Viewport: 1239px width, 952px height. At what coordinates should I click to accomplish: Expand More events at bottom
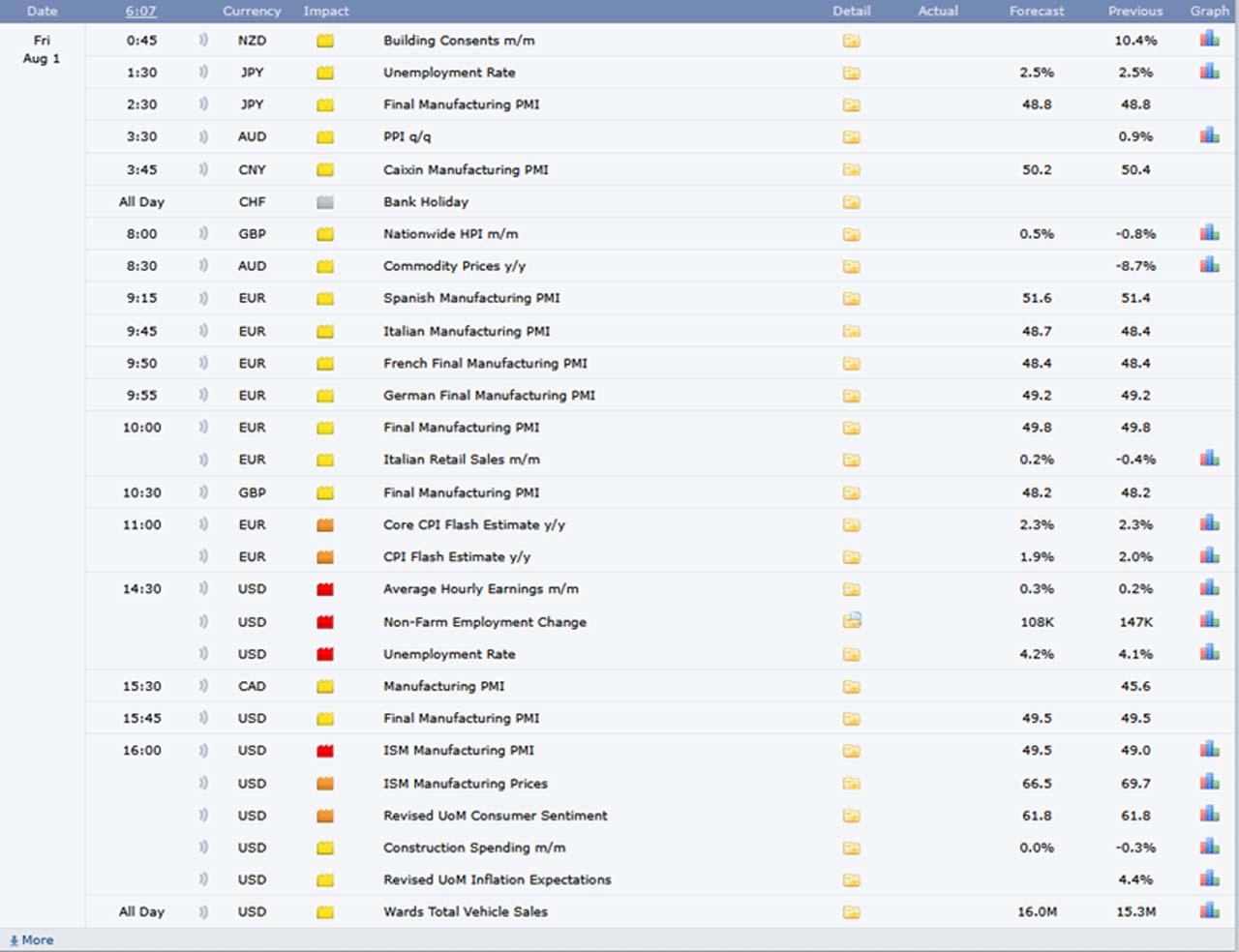click(x=32, y=940)
